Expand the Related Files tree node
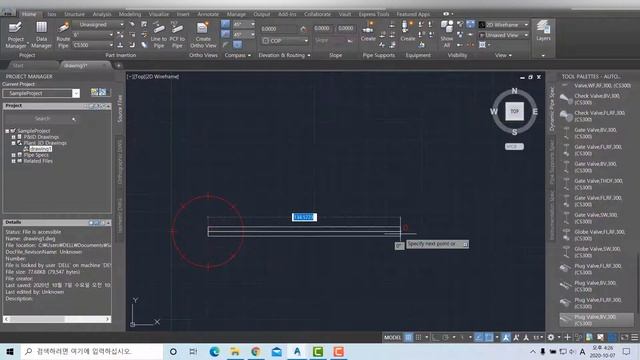 13,161
